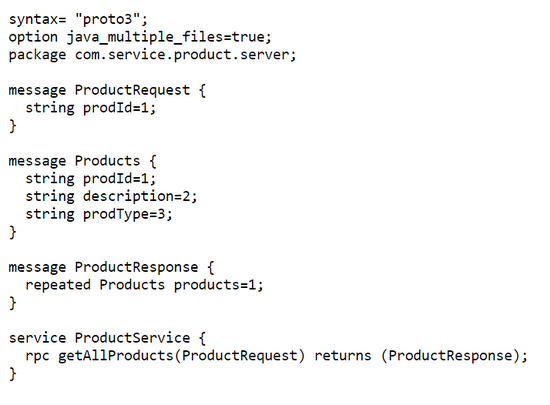The height and width of the screenshot is (405, 550).
Task: Click the Products message name
Action: (x=107, y=161)
